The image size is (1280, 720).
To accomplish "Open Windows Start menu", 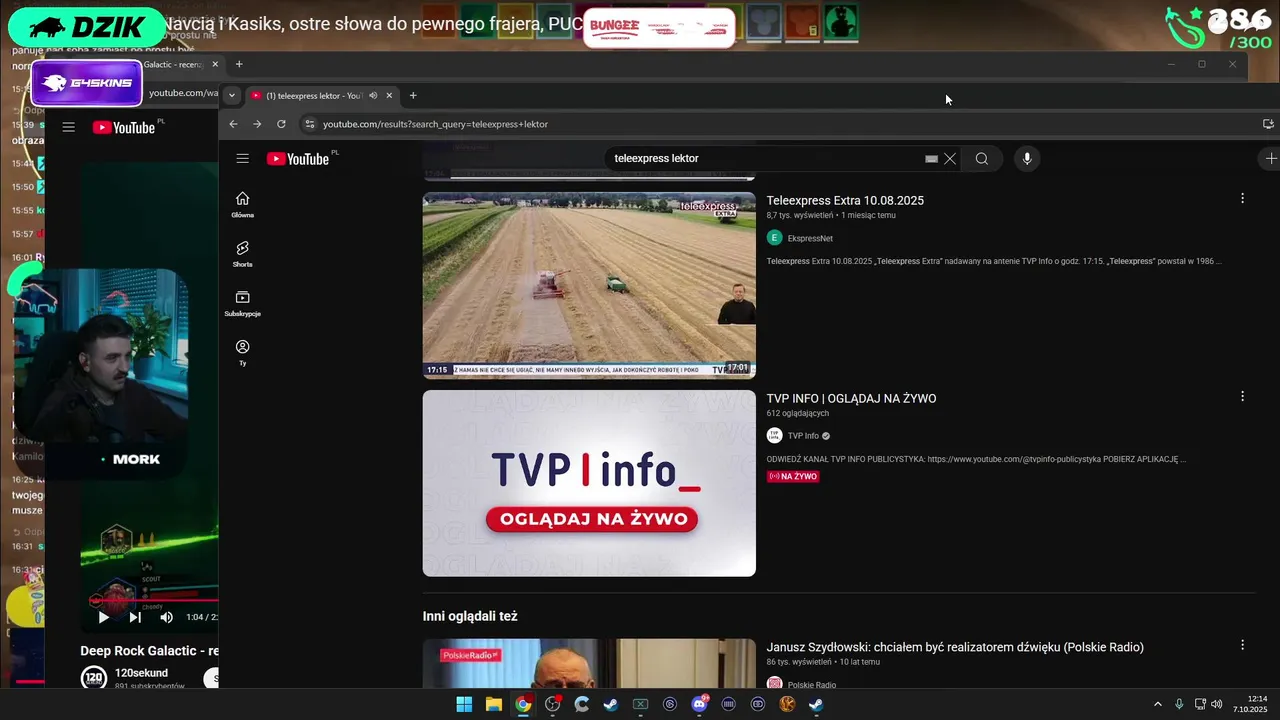I will pos(464,704).
